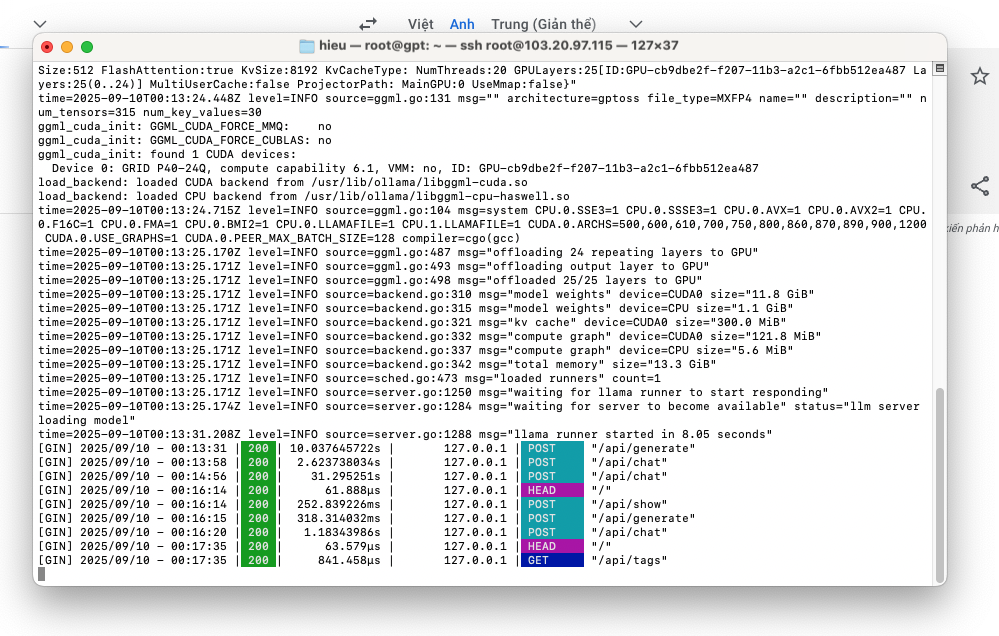The width and height of the screenshot is (999, 636).
Task: Click the 127.0.0.1 address in GET row
Action: (x=475, y=560)
